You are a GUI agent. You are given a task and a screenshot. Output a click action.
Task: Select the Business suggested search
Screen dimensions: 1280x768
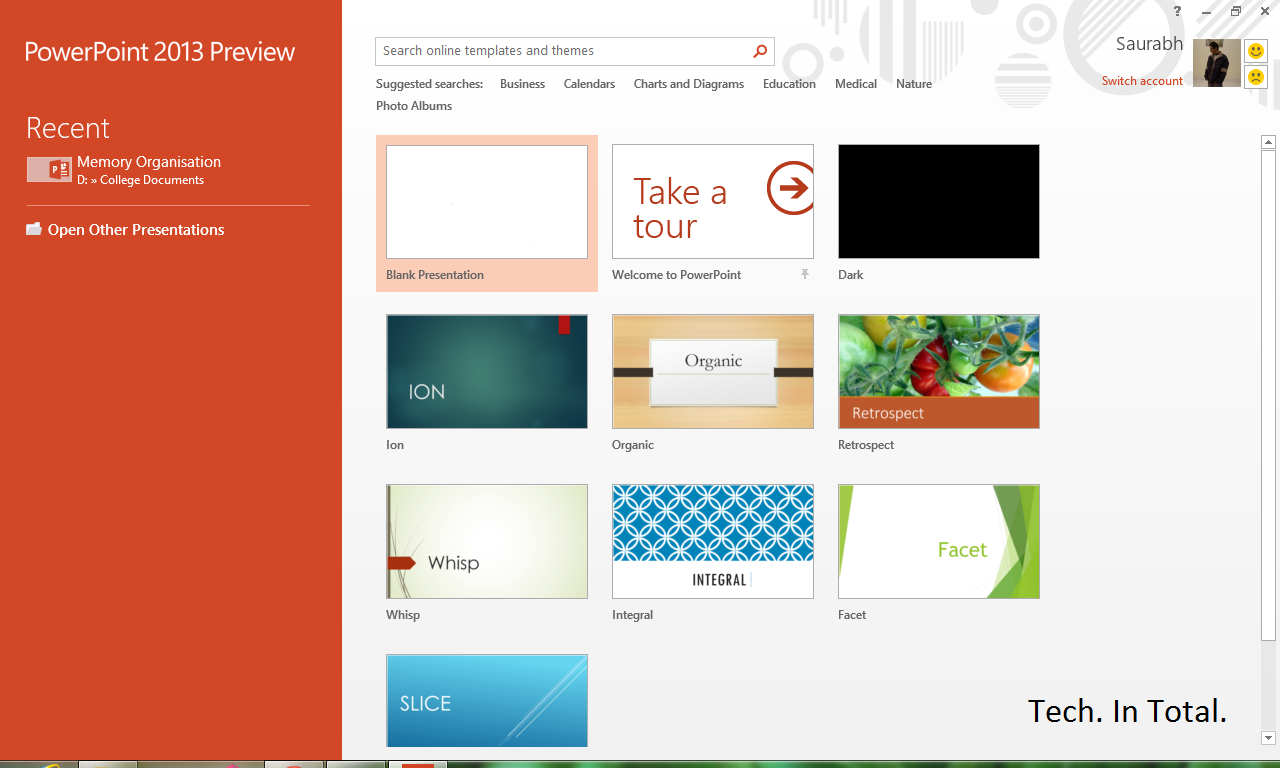pos(522,83)
